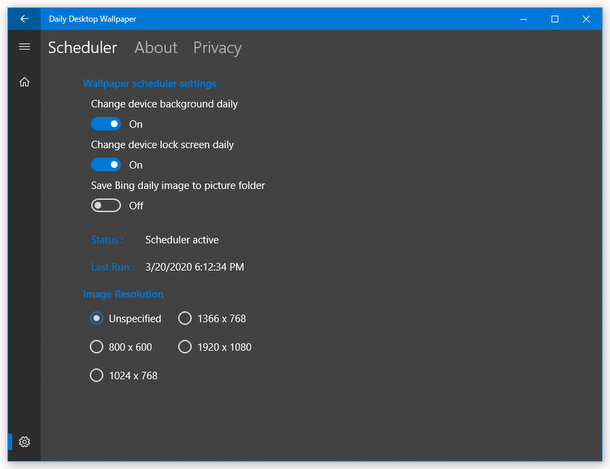This screenshot has width=610, height=469.
Task: Close the Daily Desktop Wallpaper window
Action: [586, 19]
